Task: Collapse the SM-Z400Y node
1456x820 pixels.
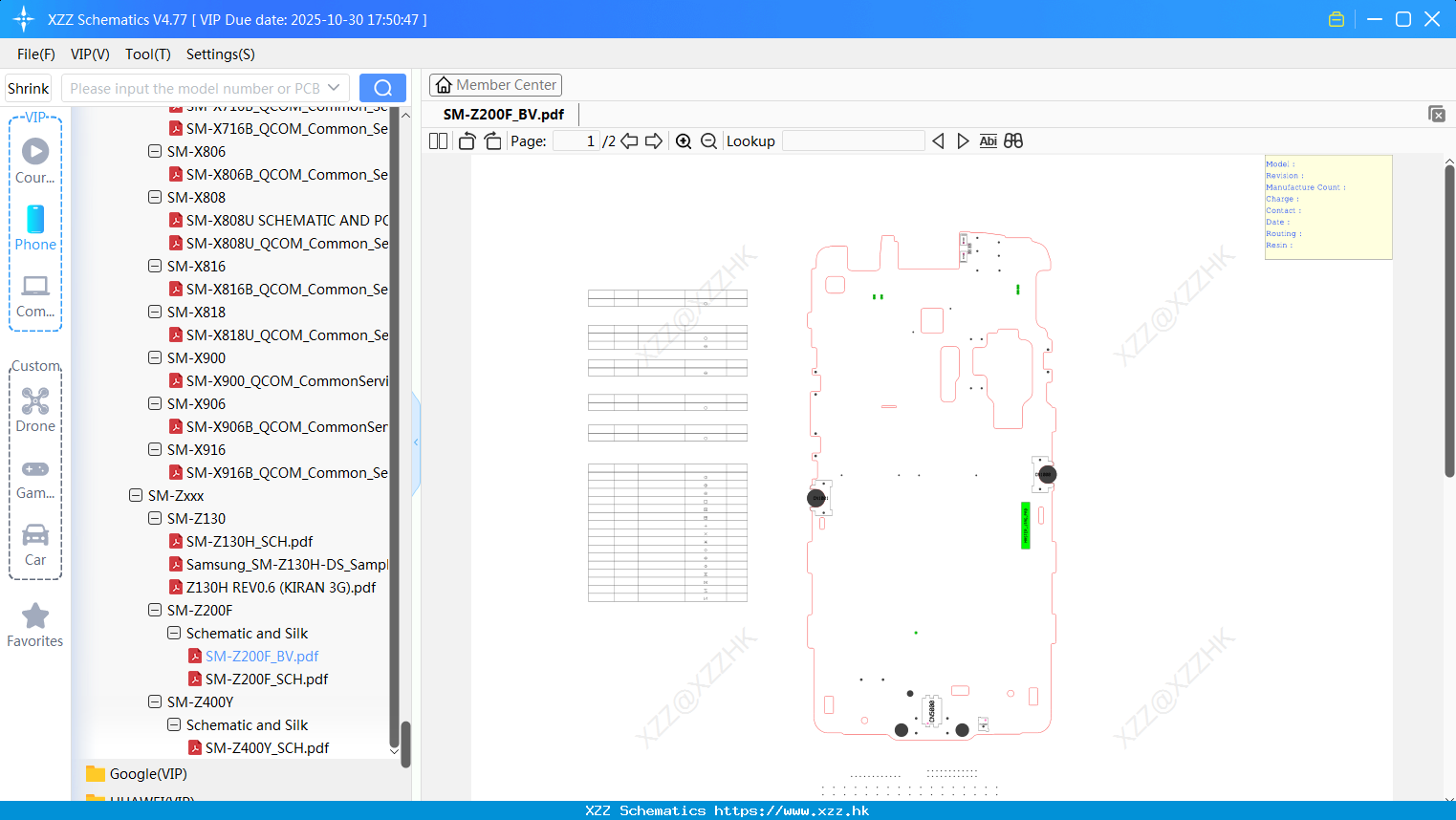Action: (x=155, y=701)
